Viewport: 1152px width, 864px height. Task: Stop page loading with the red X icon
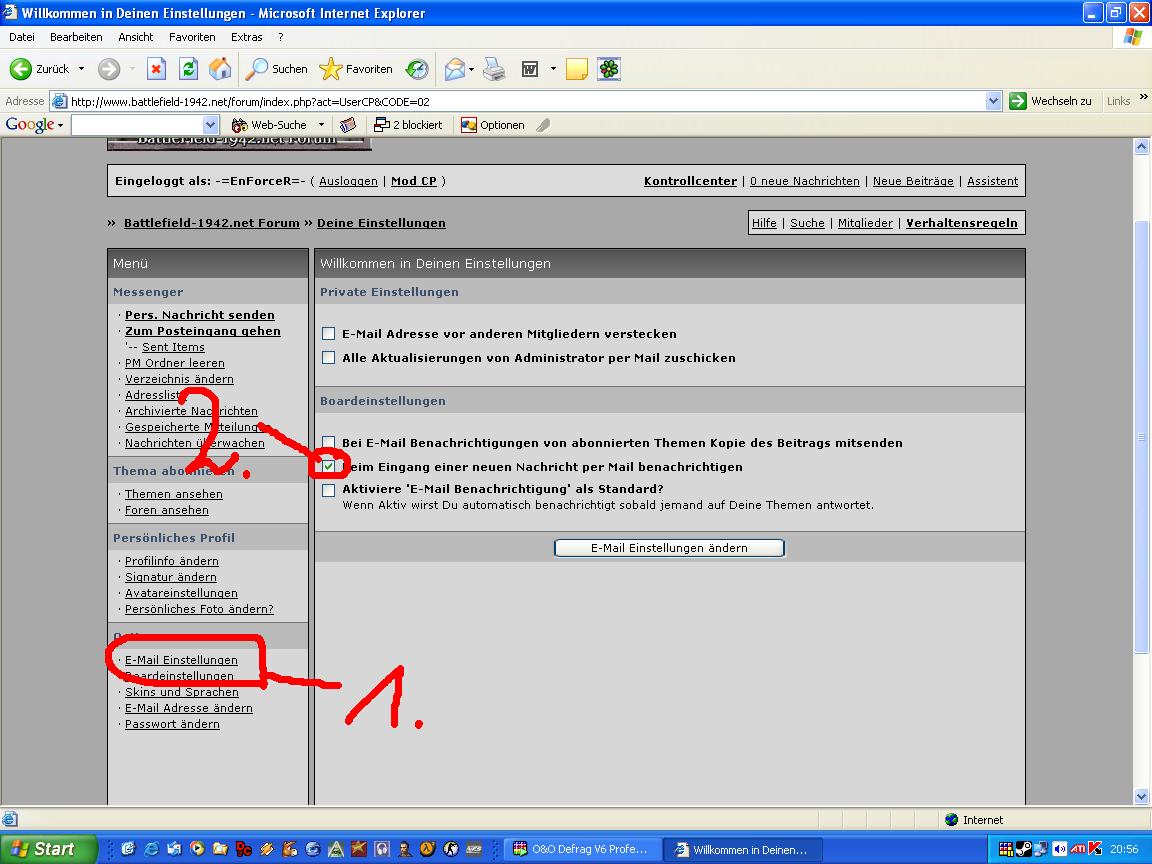(156, 69)
